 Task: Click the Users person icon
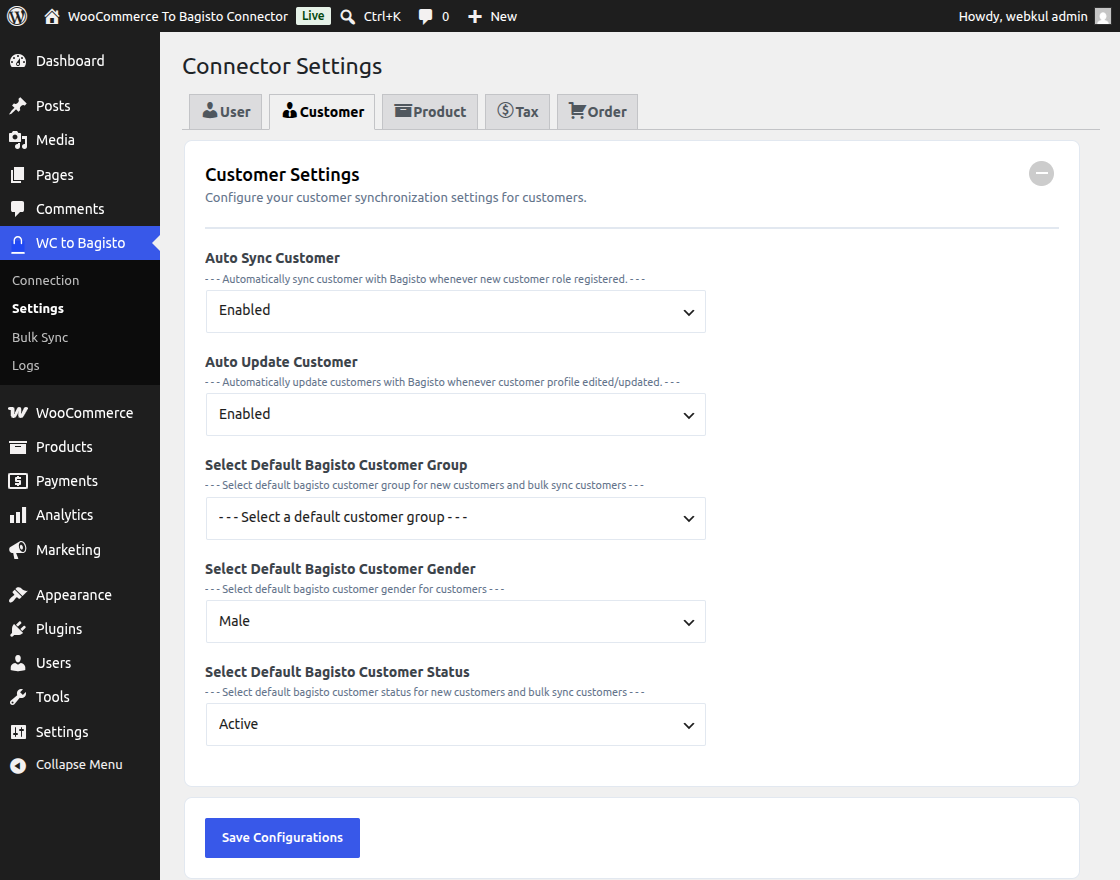[18, 663]
